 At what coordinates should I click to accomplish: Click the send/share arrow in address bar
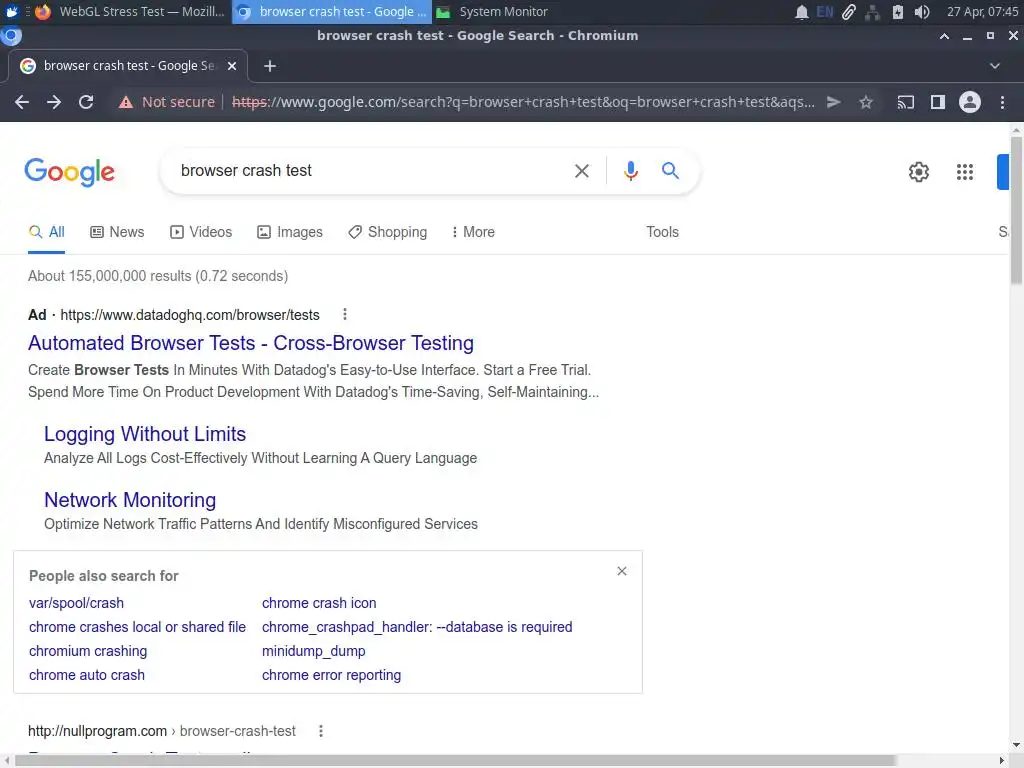coord(833,102)
